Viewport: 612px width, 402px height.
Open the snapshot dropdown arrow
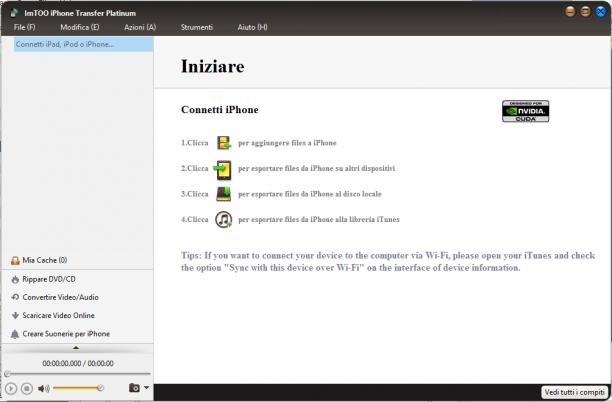coord(146,388)
